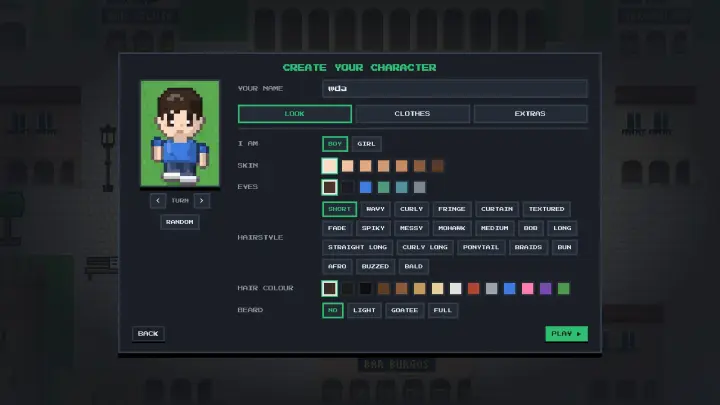Choose green hair colour swatch
Viewport: 720px width, 405px height.
tap(563, 288)
